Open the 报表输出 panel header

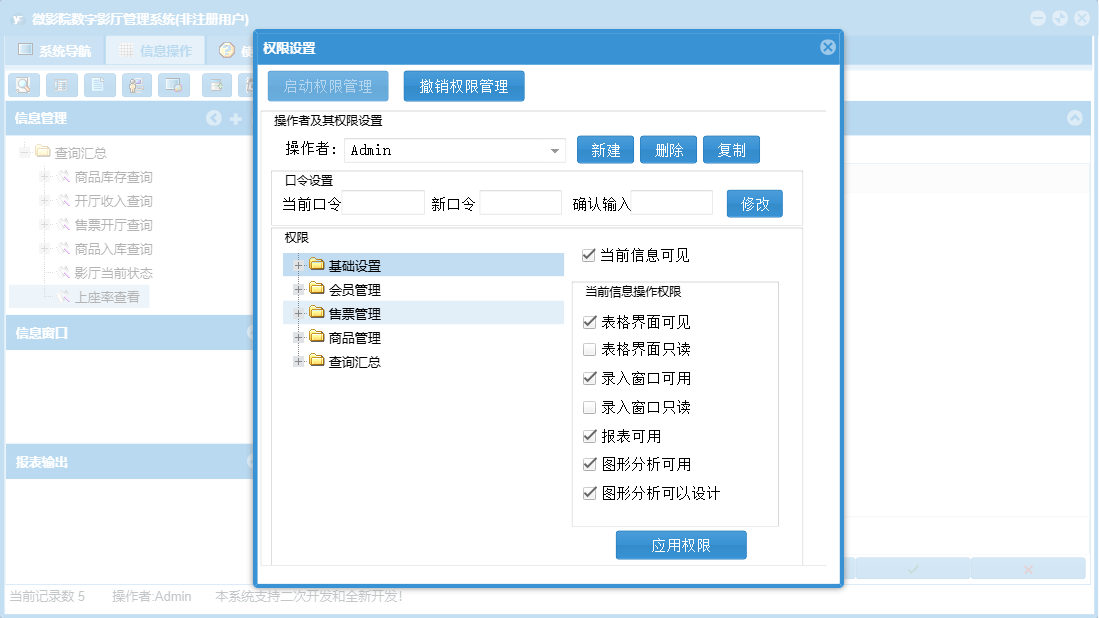point(130,462)
